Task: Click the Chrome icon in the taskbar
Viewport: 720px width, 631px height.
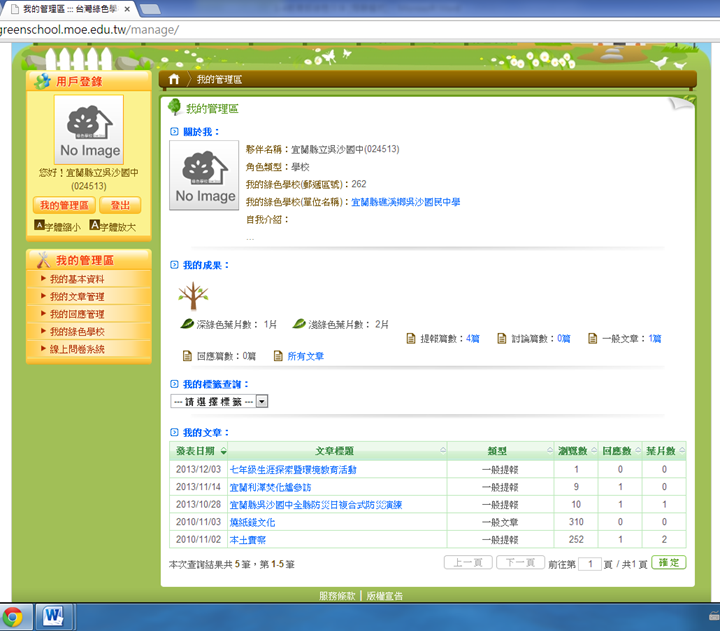Action: pos(13,616)
